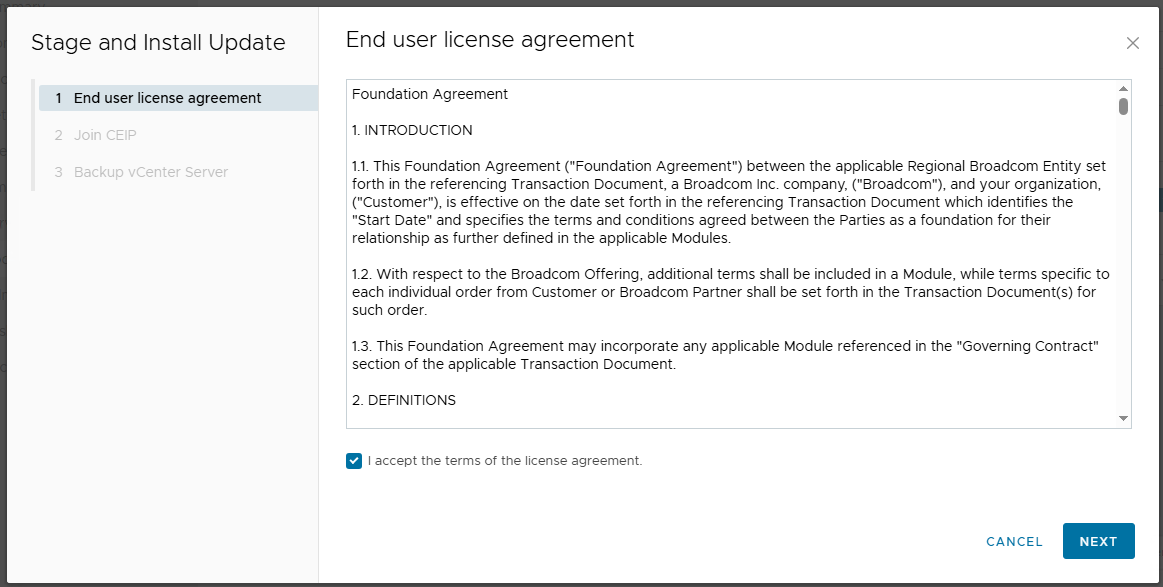Click the license text scroll up arrow

click(1124, 89)
